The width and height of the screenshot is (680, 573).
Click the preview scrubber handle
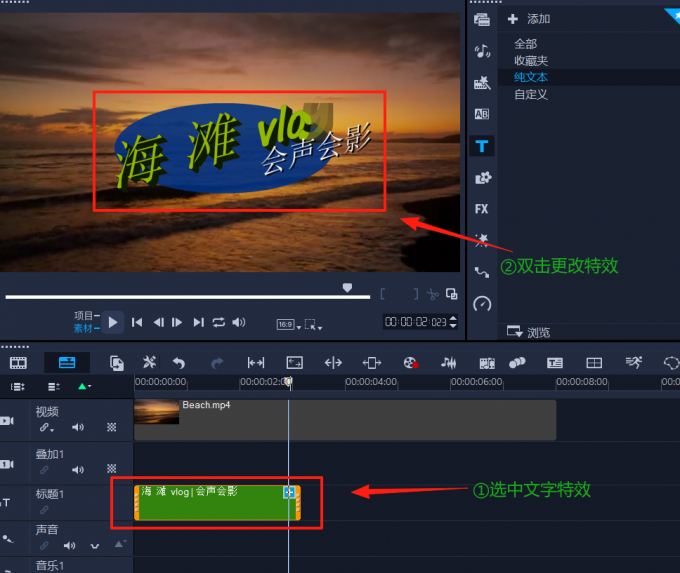[347, 288]
